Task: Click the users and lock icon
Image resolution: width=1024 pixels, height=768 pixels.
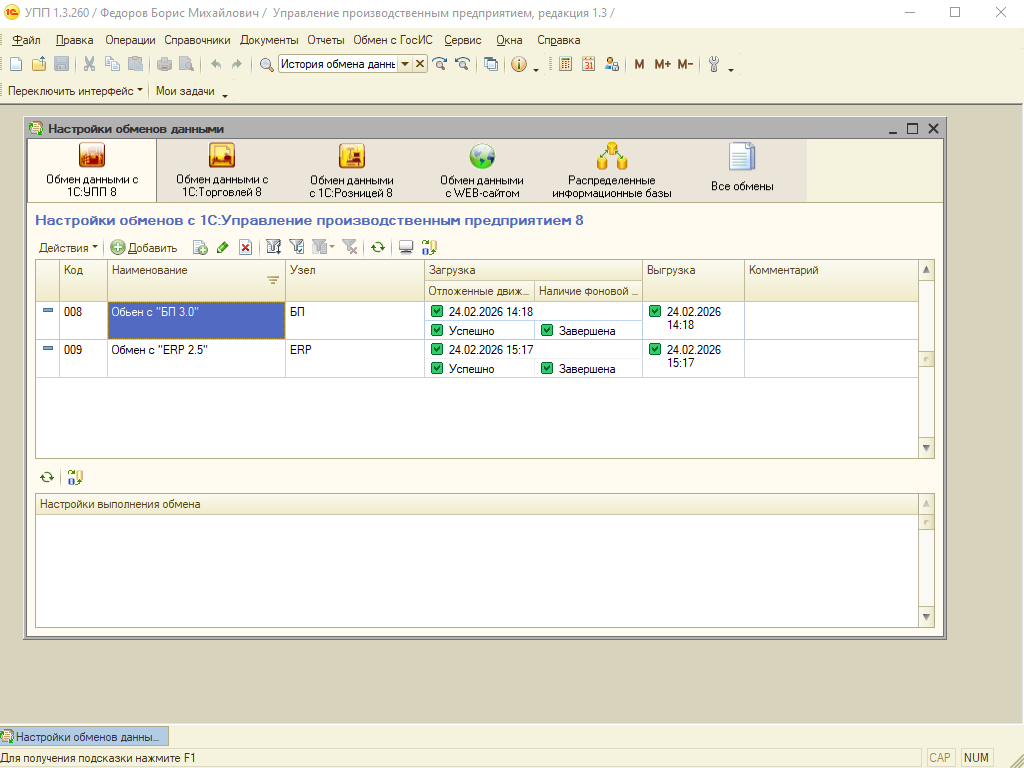Action: [612, 64]
